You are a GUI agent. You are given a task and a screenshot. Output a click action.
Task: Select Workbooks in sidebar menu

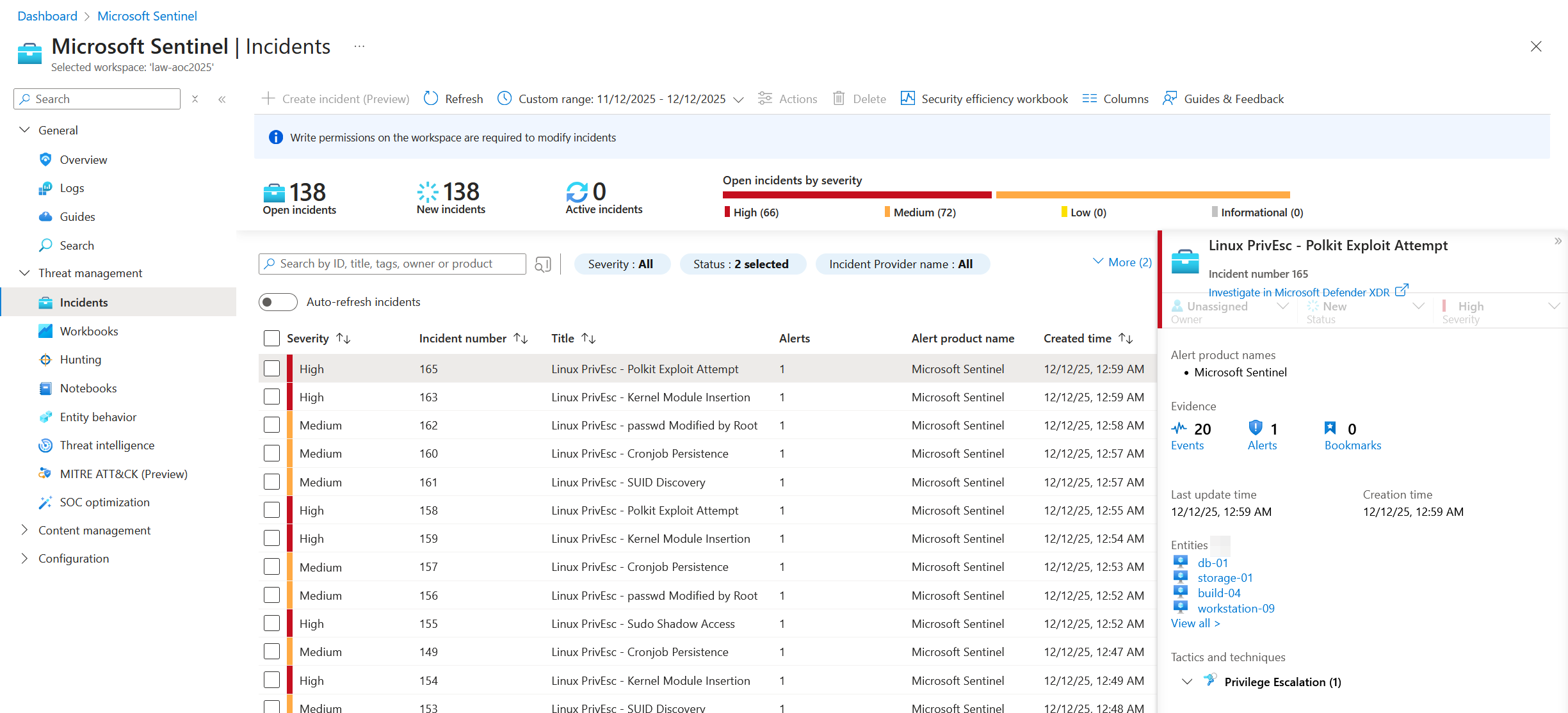pos(89,331)
